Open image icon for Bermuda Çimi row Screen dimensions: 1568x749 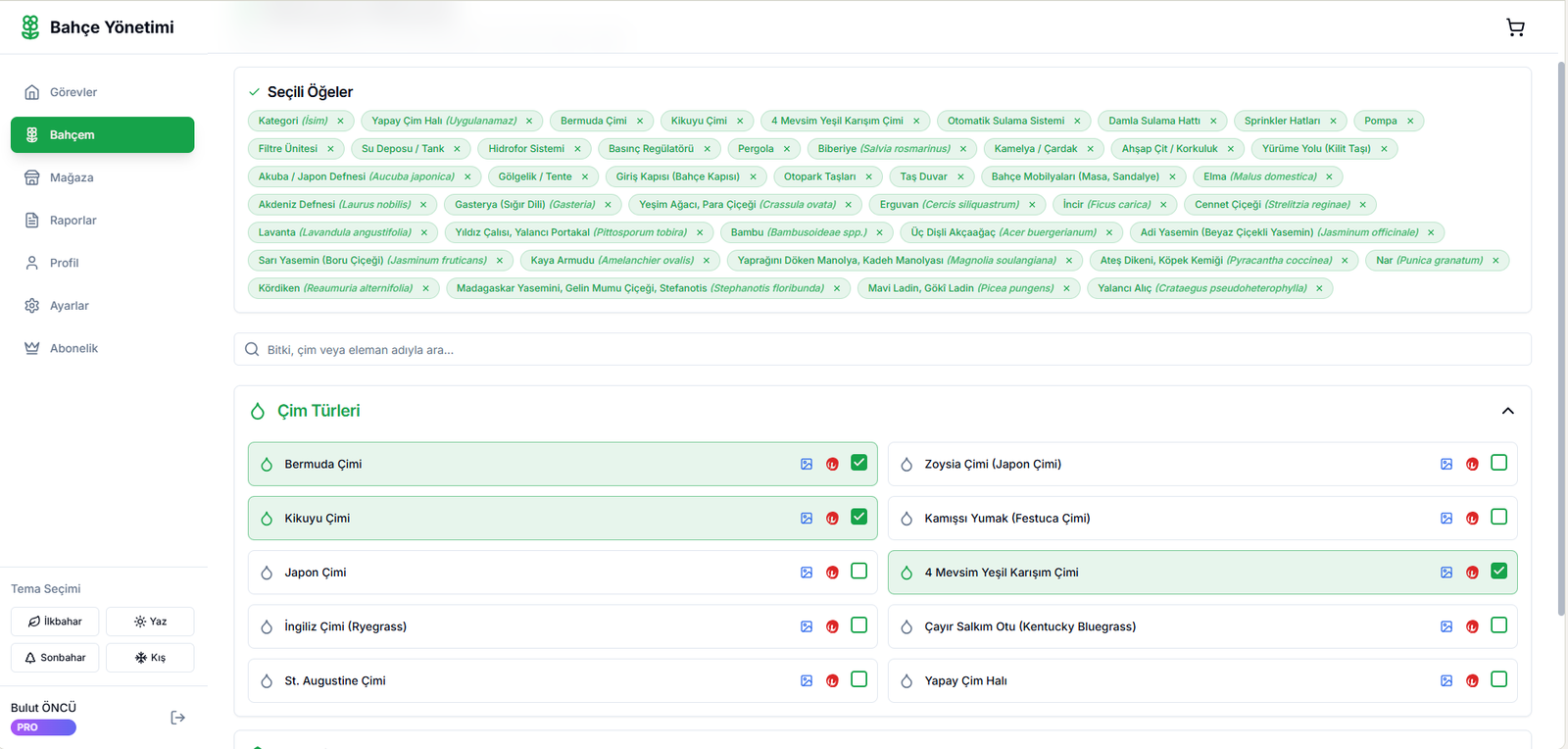[807, 464]
